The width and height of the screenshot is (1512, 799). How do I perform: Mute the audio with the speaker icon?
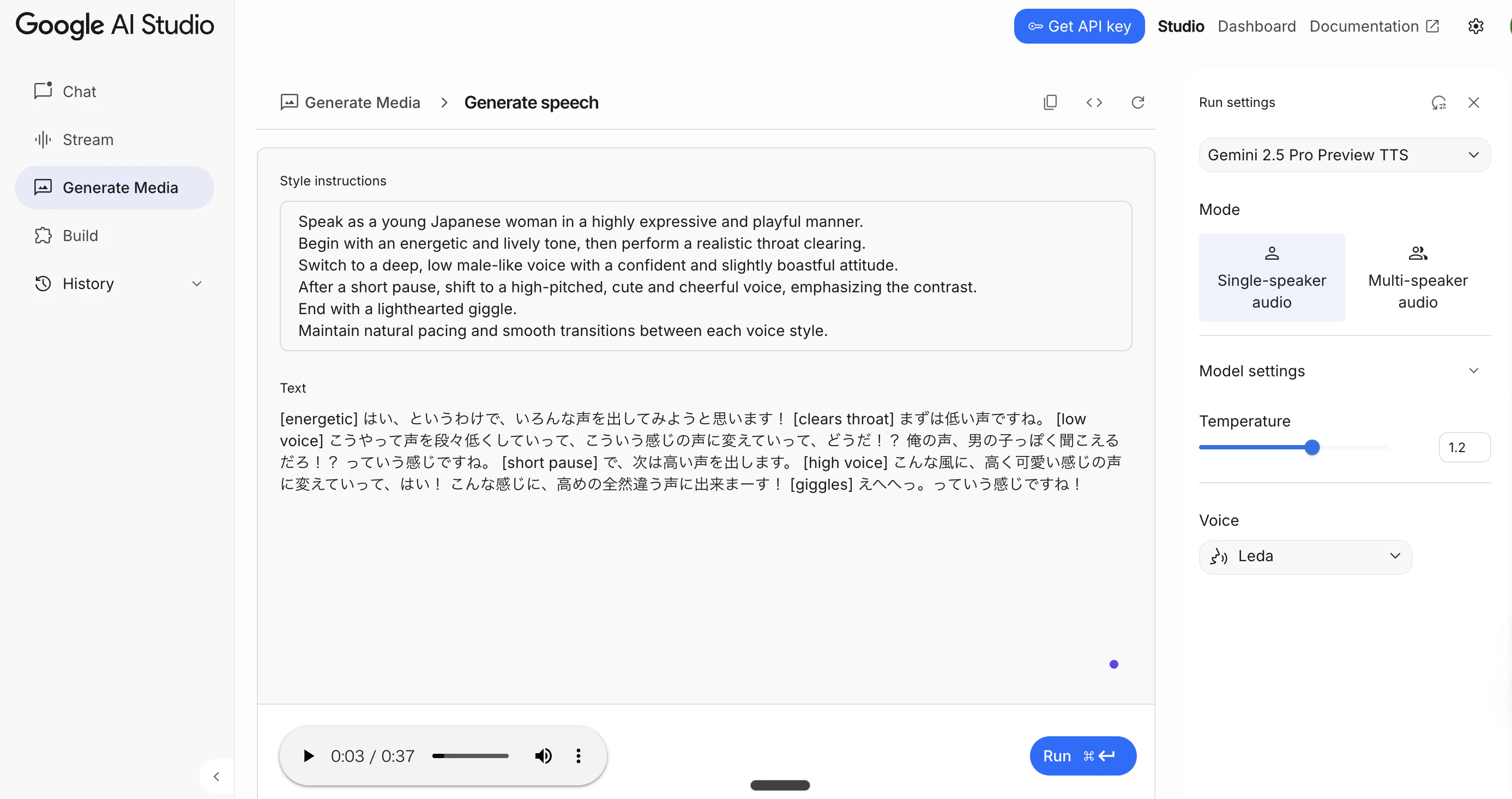(x=543, y=756)
